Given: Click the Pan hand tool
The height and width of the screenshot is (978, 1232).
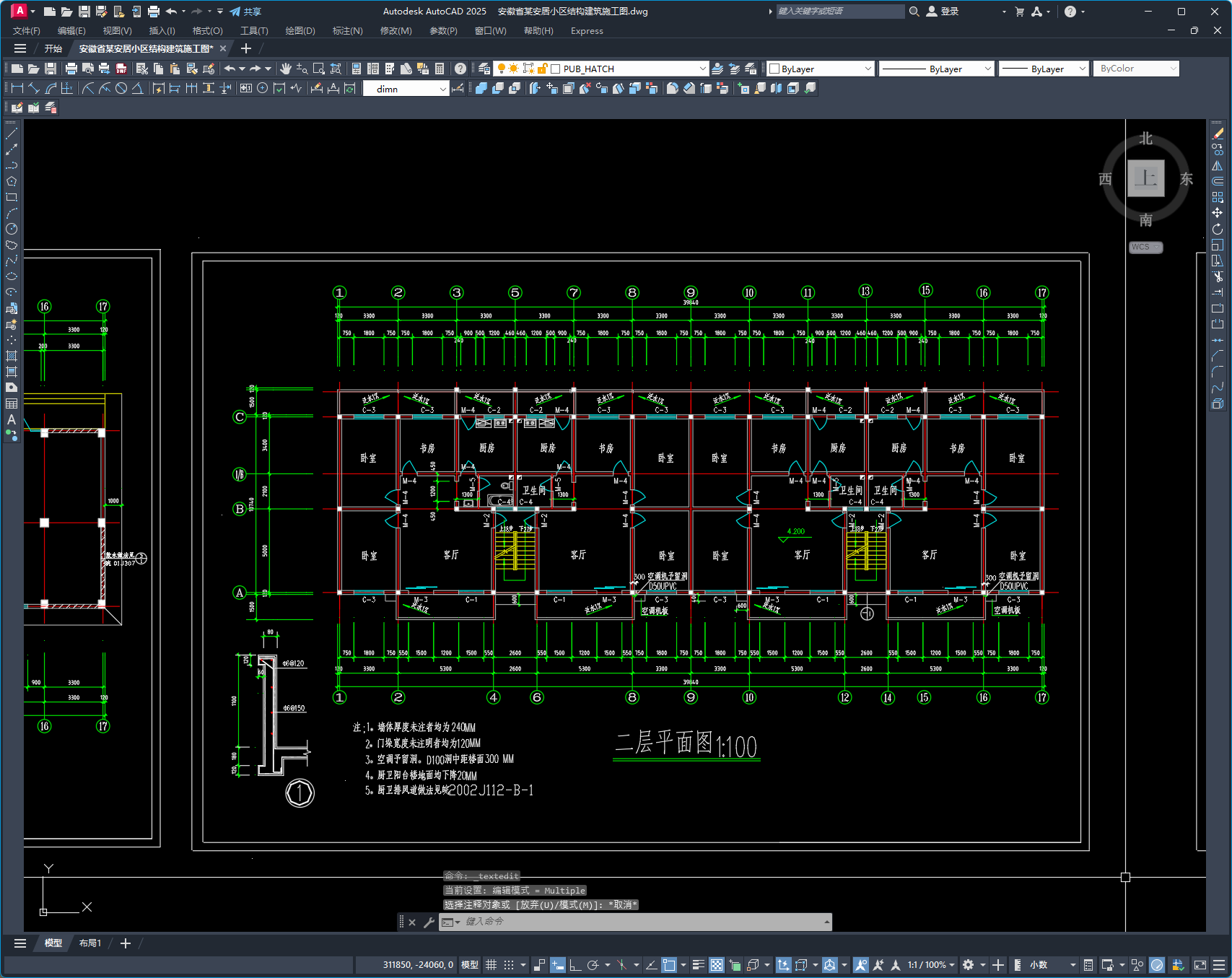Looking at the screenshot, I should coord(286,69).
